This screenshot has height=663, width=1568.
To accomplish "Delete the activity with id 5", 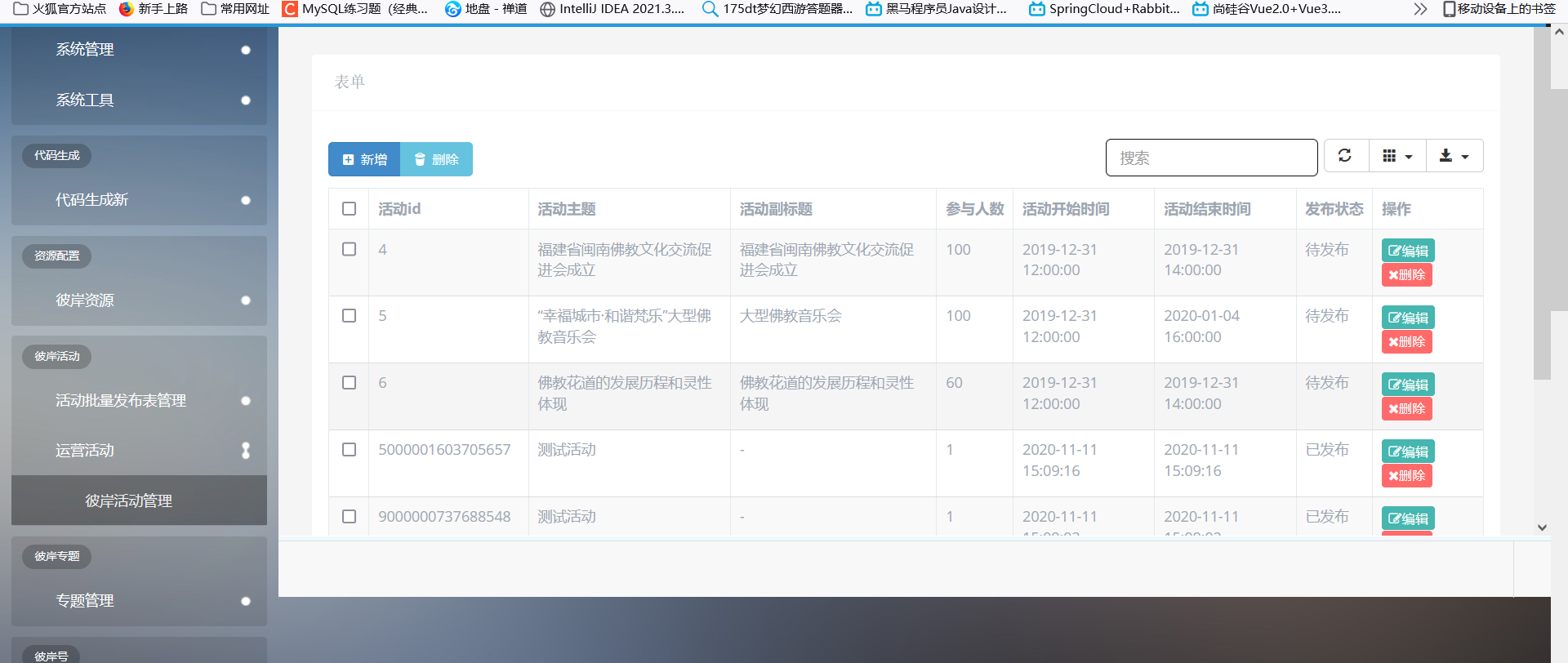I will (x=1406, y=341).
